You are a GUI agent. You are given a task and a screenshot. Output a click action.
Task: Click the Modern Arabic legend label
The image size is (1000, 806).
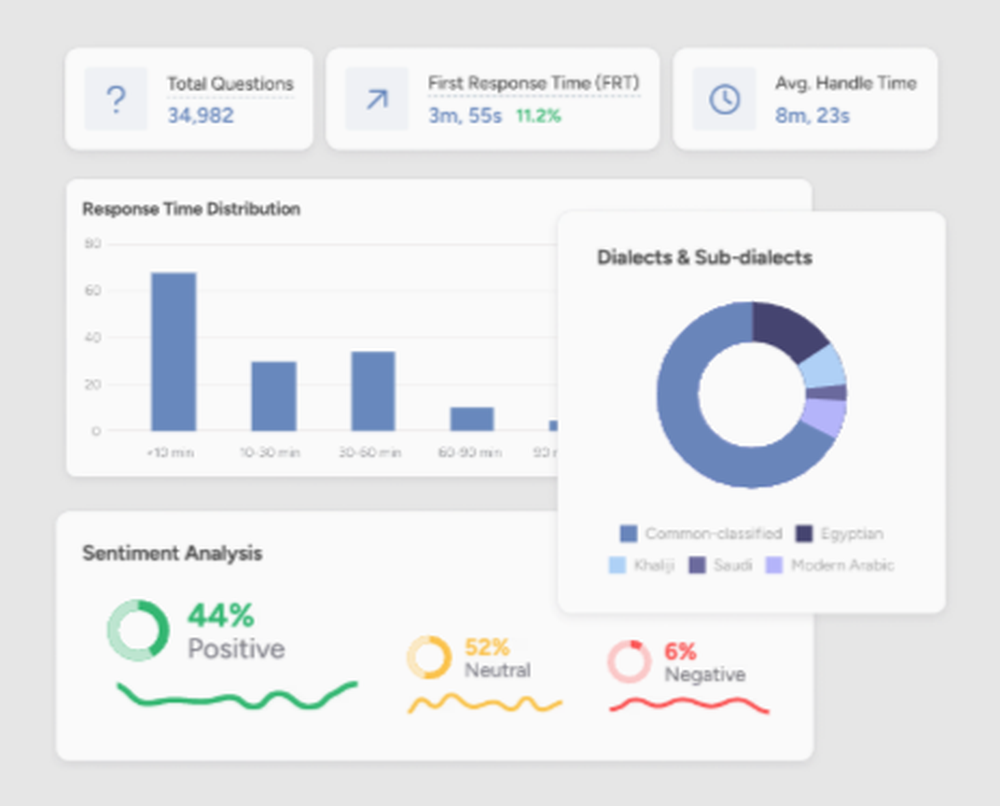point(842,565)
